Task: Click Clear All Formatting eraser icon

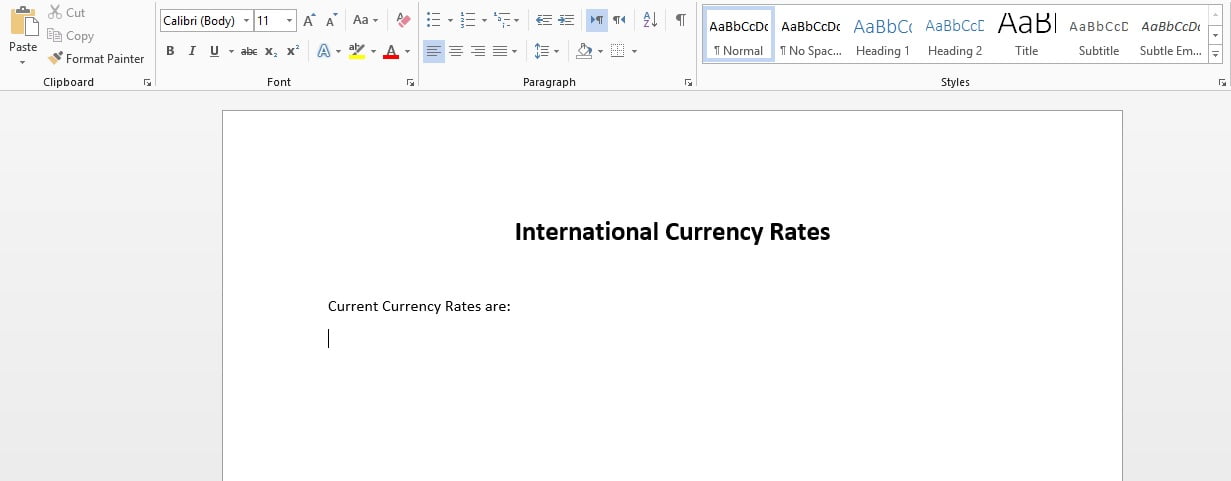Action: 403,20
